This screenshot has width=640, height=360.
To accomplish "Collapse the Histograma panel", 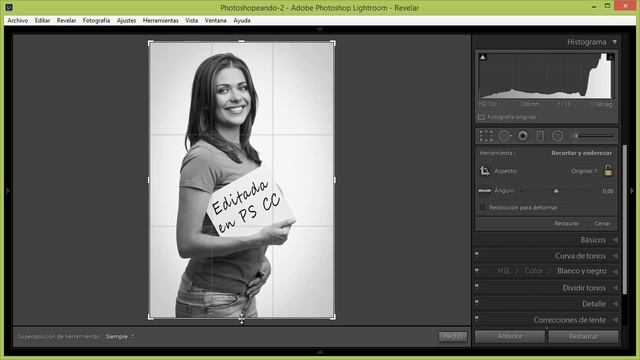I will click(614, 42).
